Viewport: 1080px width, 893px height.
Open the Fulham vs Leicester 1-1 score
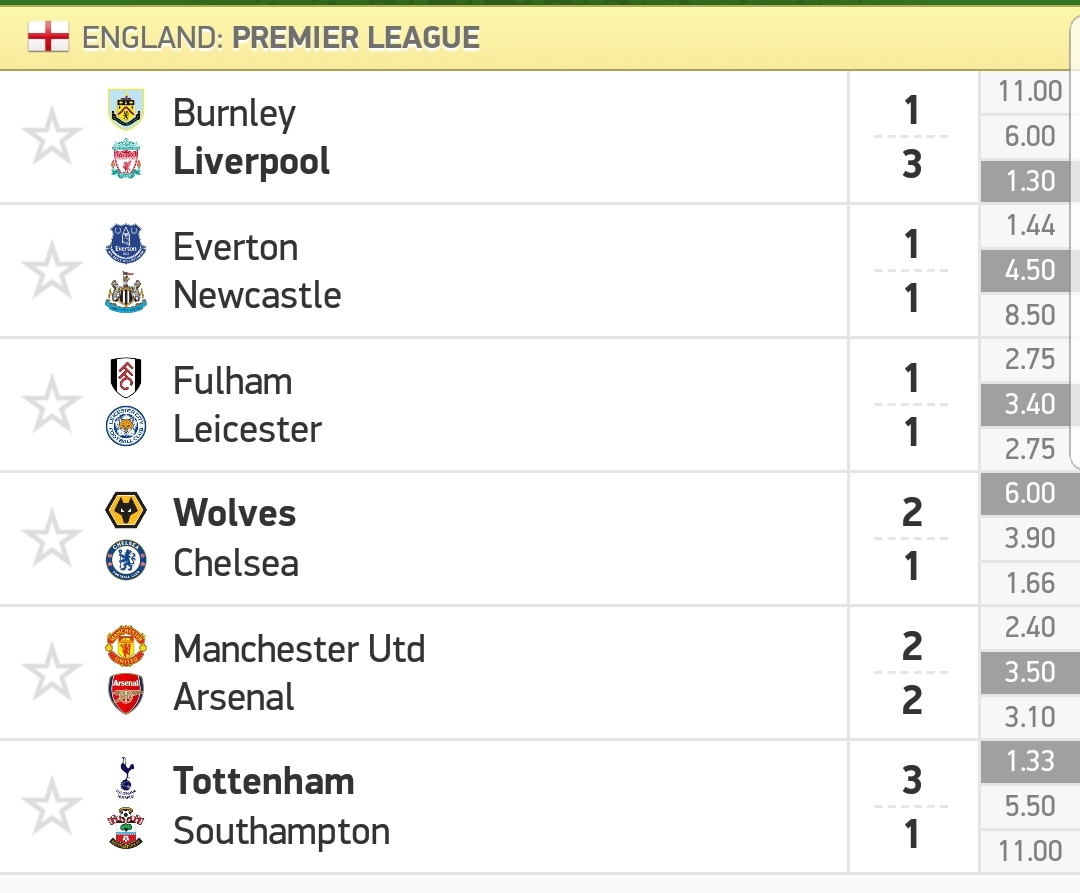912,405
